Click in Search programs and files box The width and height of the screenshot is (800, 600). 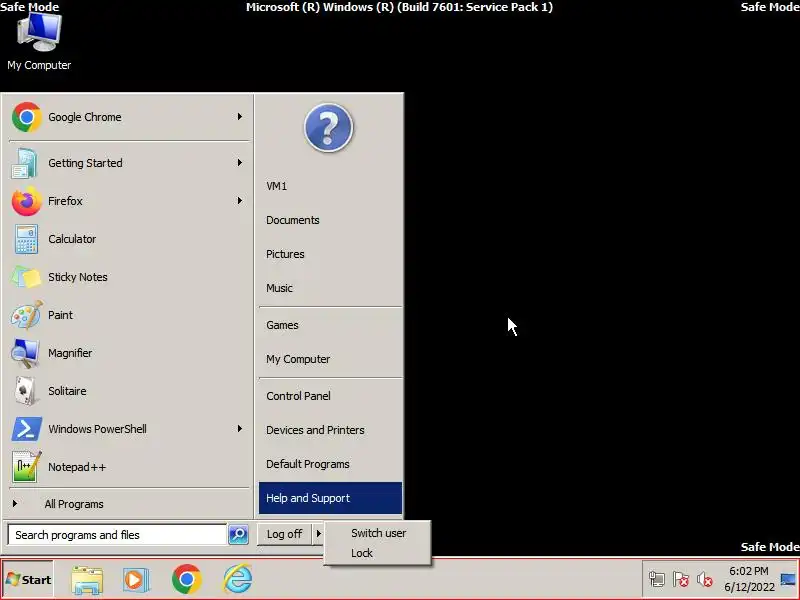coord(117,535)
